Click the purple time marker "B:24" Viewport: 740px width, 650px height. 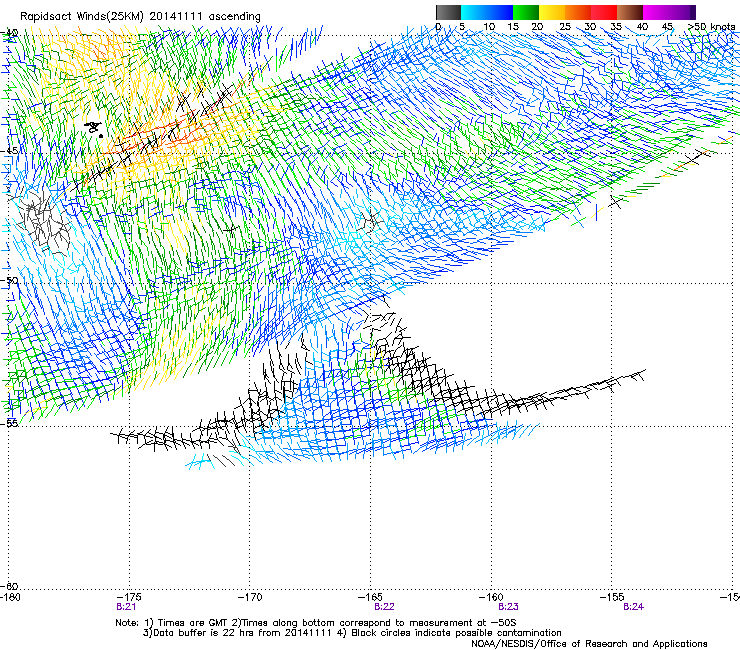[633, 607]
